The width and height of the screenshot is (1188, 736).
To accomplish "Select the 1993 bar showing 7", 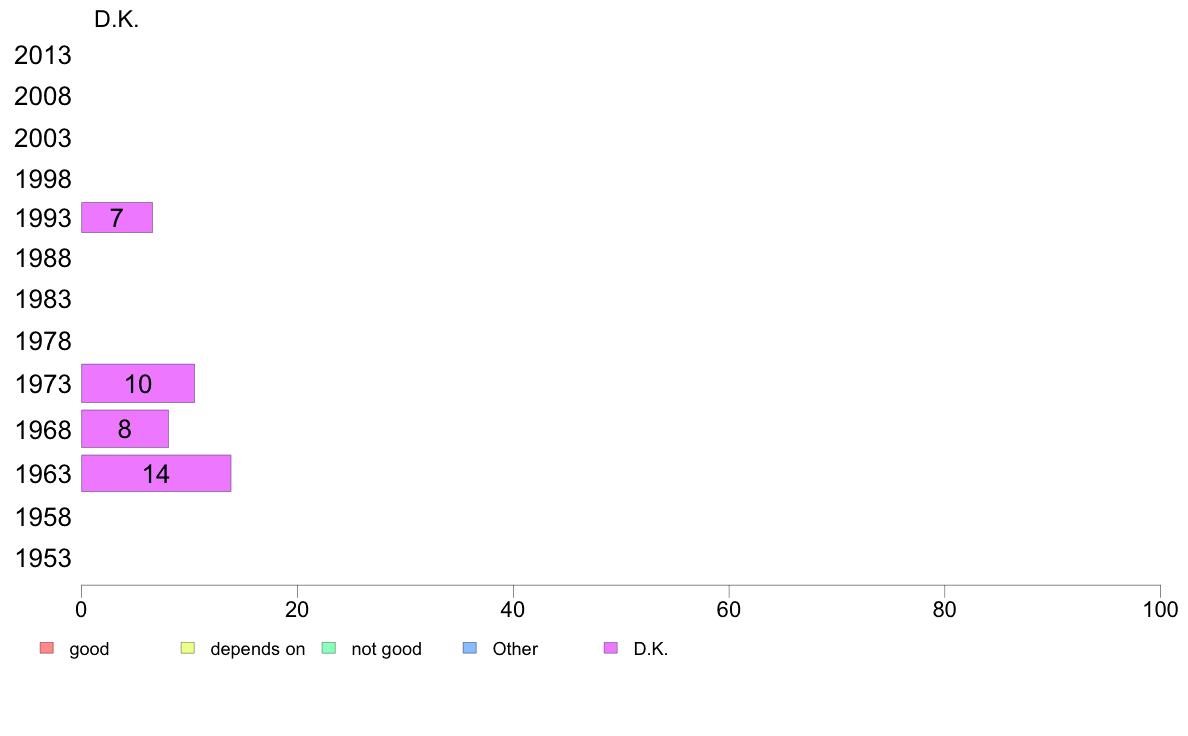I will tap(117, 218).
